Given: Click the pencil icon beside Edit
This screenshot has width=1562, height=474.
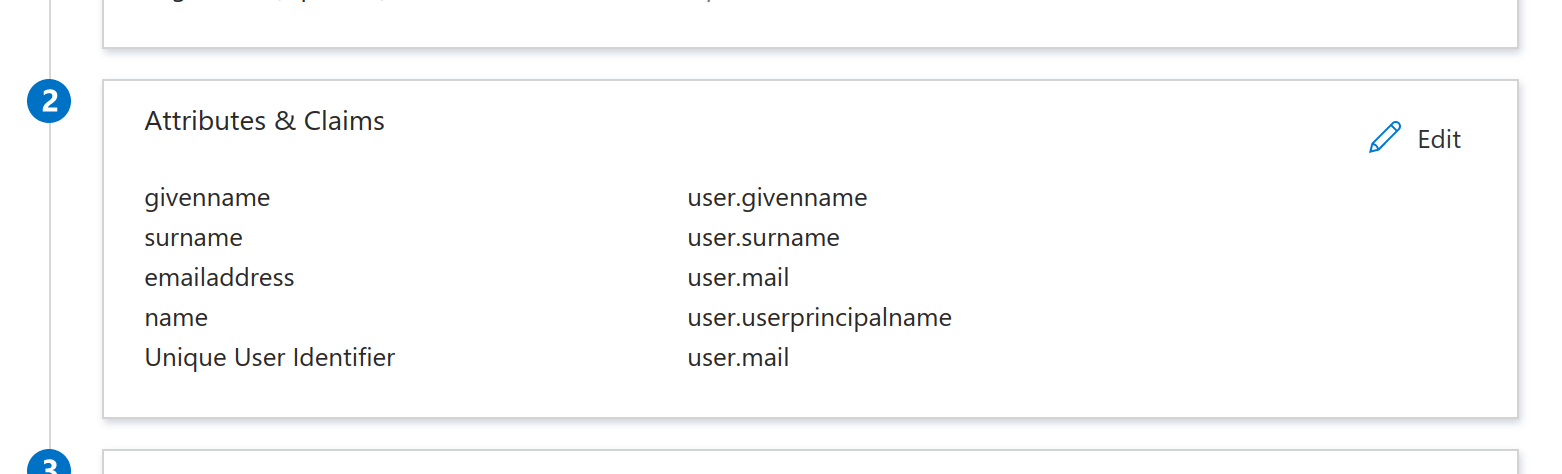Looking at the screenshot, I should click(1385, 138).
